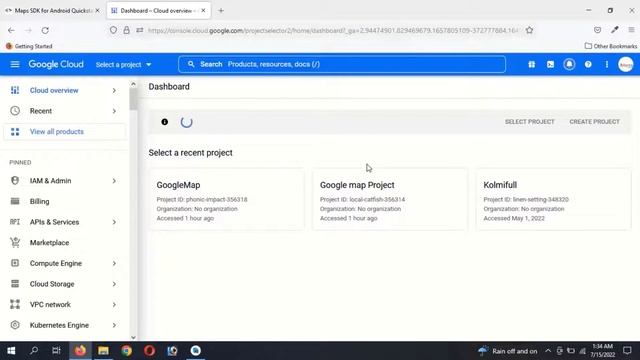Open the Kolmifull project card
The height and width of the screenshot is (360, 640).
pyautogui.click(x=553, y=199)
